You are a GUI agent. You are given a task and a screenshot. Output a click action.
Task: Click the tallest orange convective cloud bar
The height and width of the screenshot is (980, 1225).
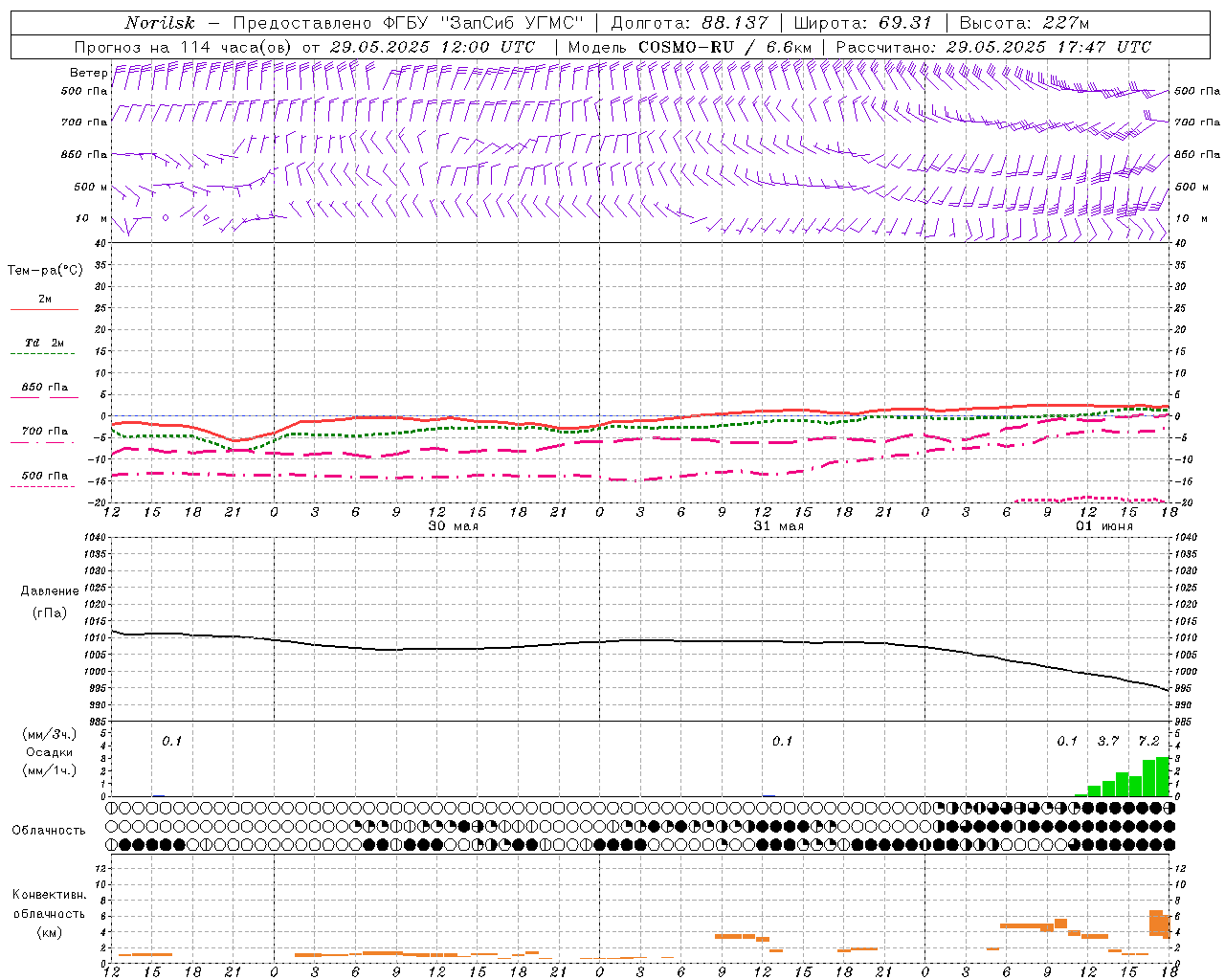[1155, 923]
